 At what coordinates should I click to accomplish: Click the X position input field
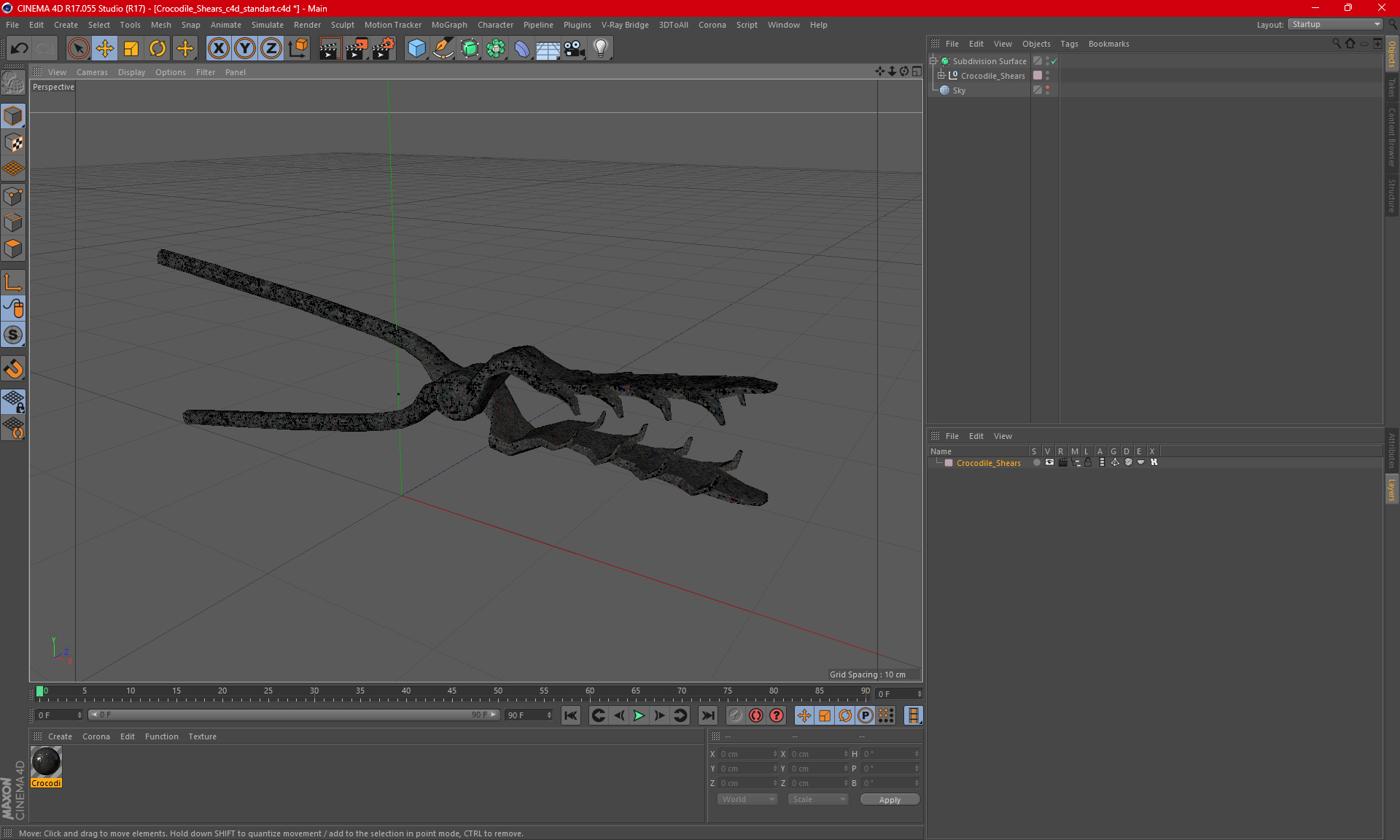pos(747,754)
